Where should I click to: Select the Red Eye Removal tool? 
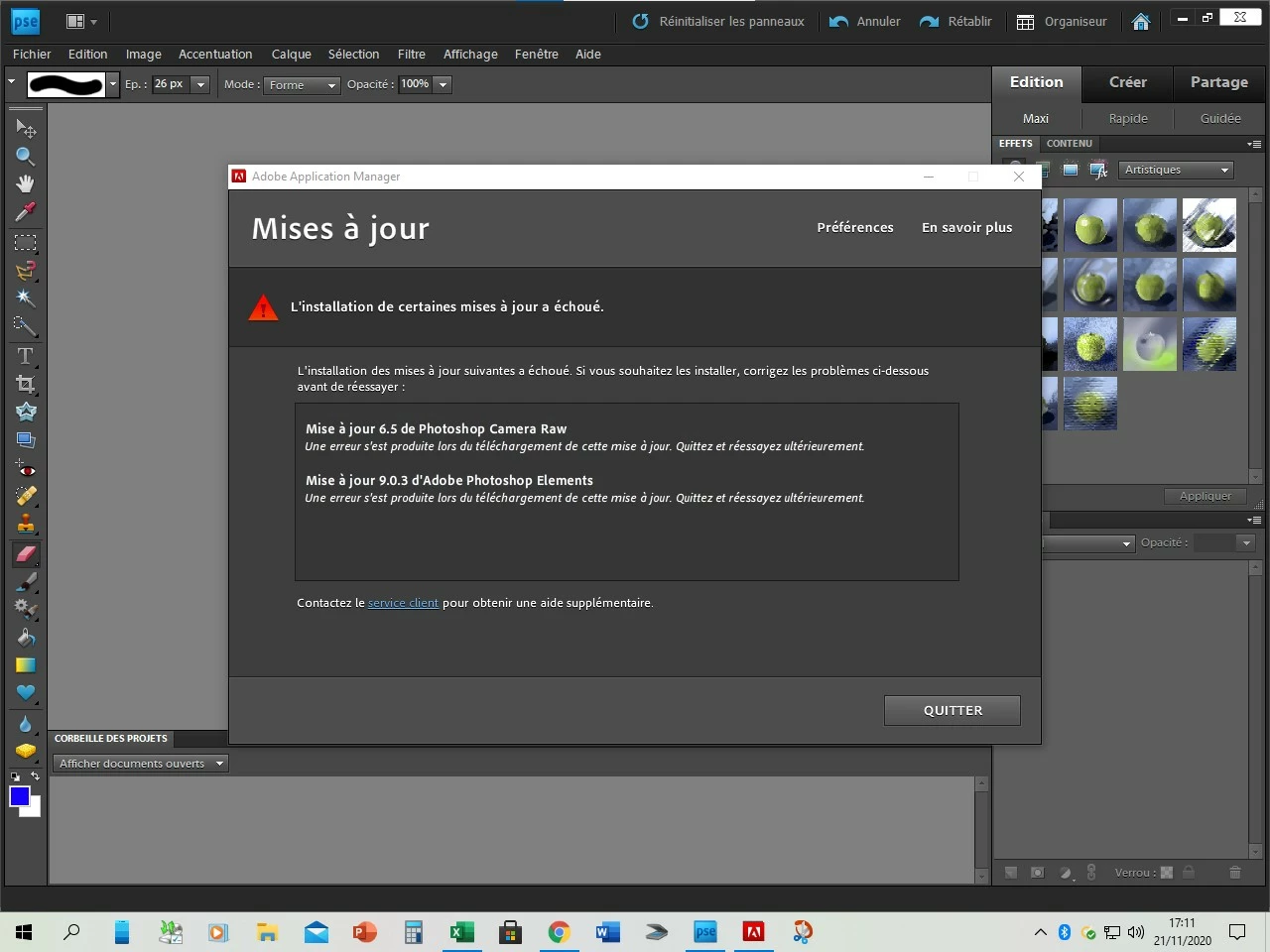(x=26, y=469)
